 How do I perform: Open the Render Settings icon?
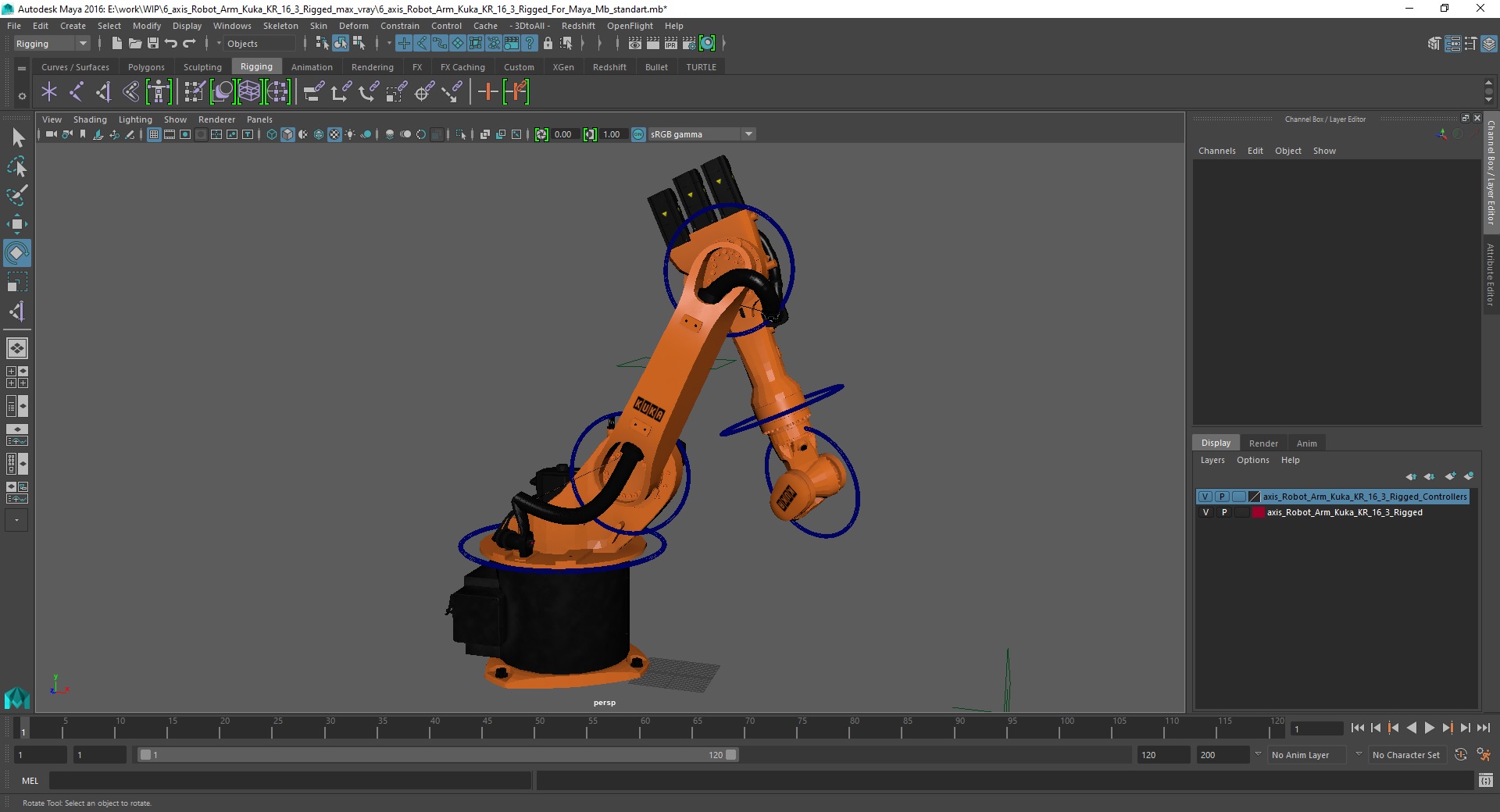(x=688, y=44)
